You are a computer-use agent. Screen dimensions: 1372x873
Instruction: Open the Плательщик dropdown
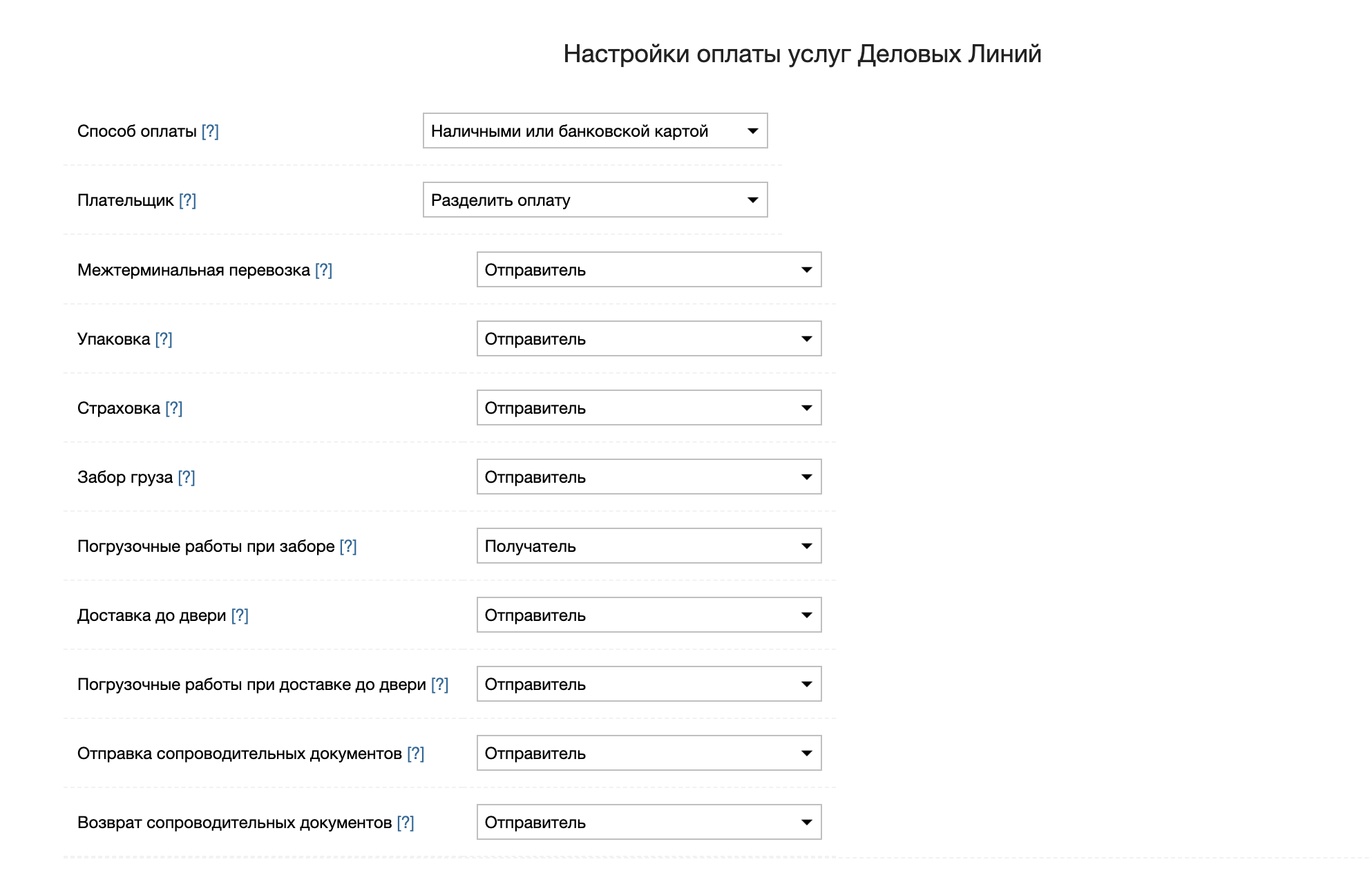point(595,200)
